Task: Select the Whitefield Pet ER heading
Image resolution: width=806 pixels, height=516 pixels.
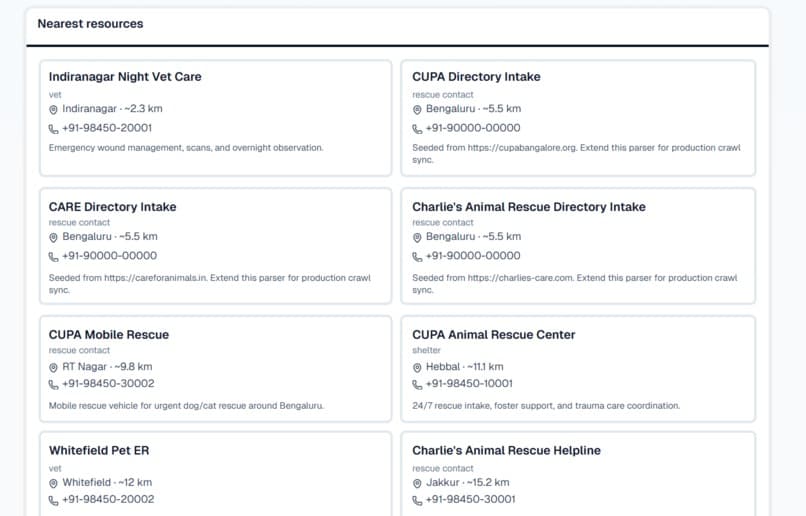Action: [x=99, y=450]
